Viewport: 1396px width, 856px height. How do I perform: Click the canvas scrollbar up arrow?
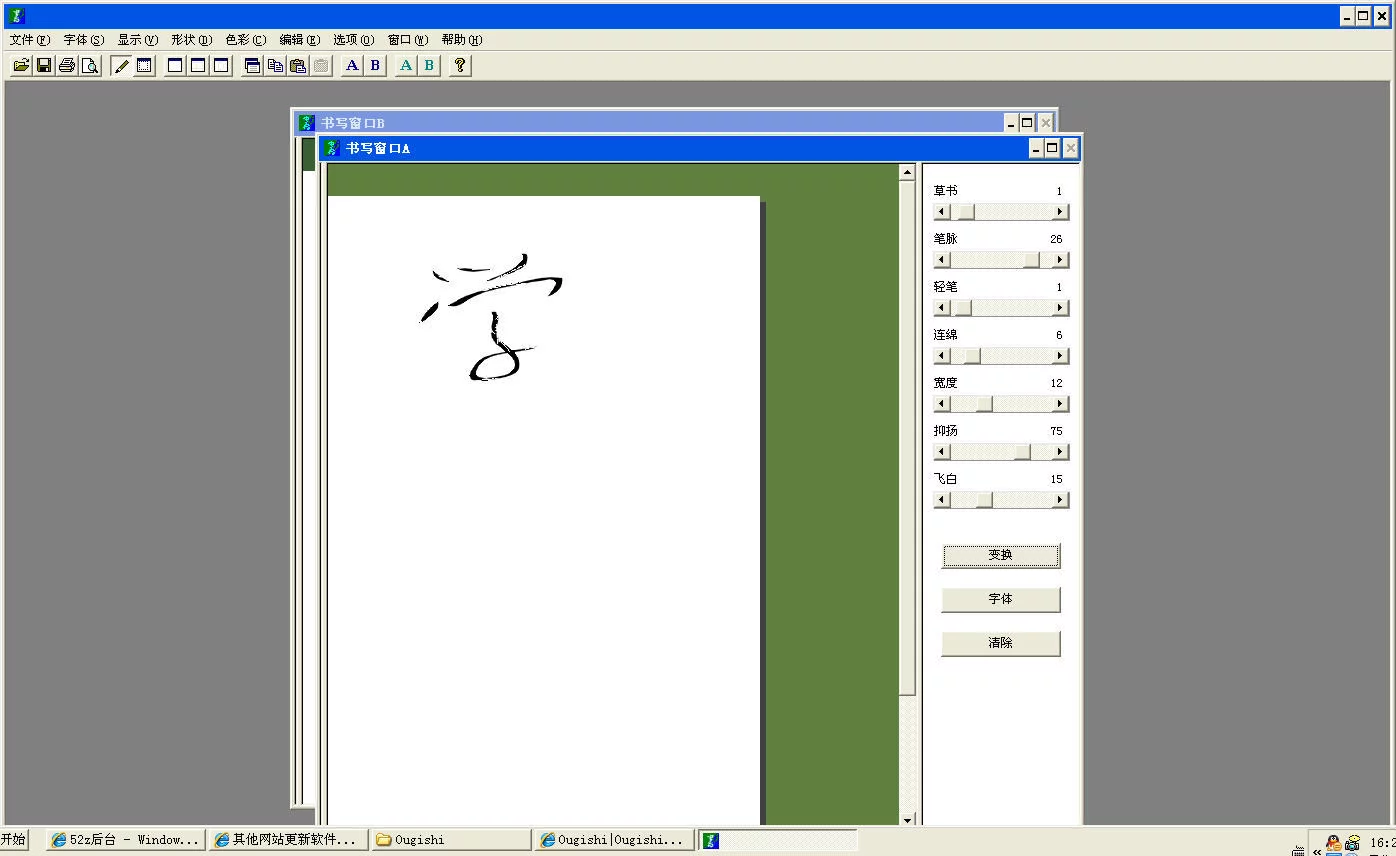(907, 172)
